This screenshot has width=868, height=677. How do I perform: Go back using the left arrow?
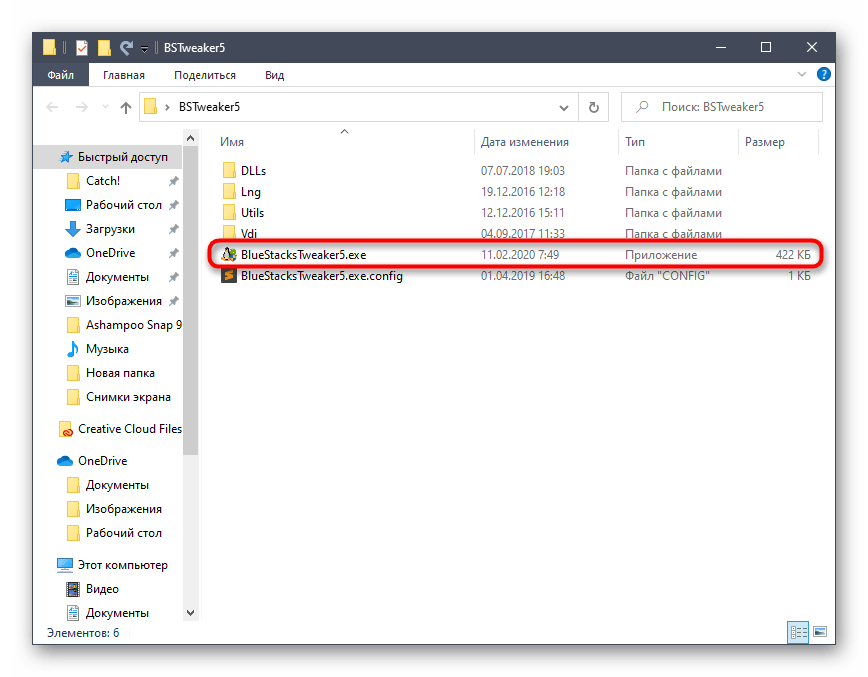coord(52,107)
